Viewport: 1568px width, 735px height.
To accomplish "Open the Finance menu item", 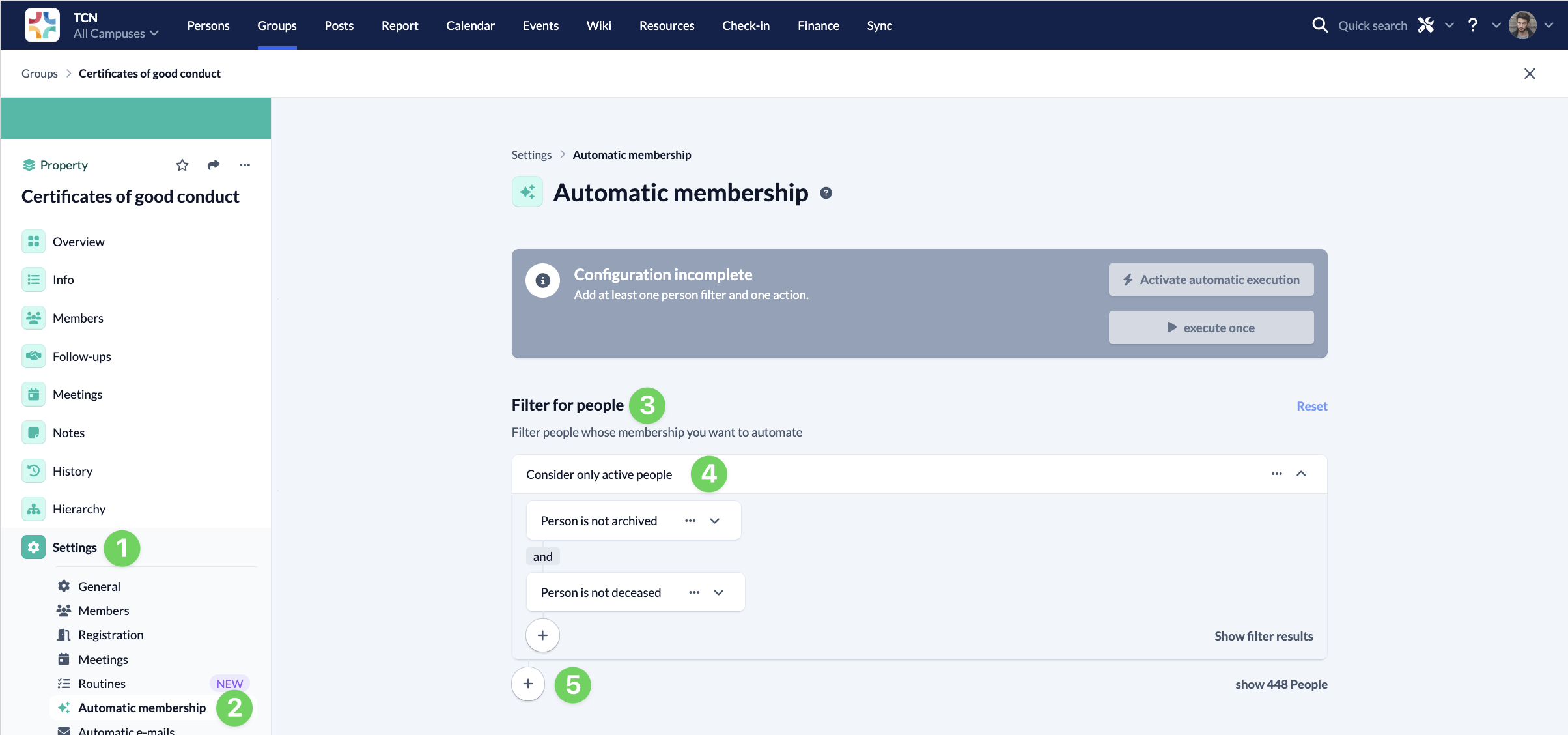I will (818, 25).
